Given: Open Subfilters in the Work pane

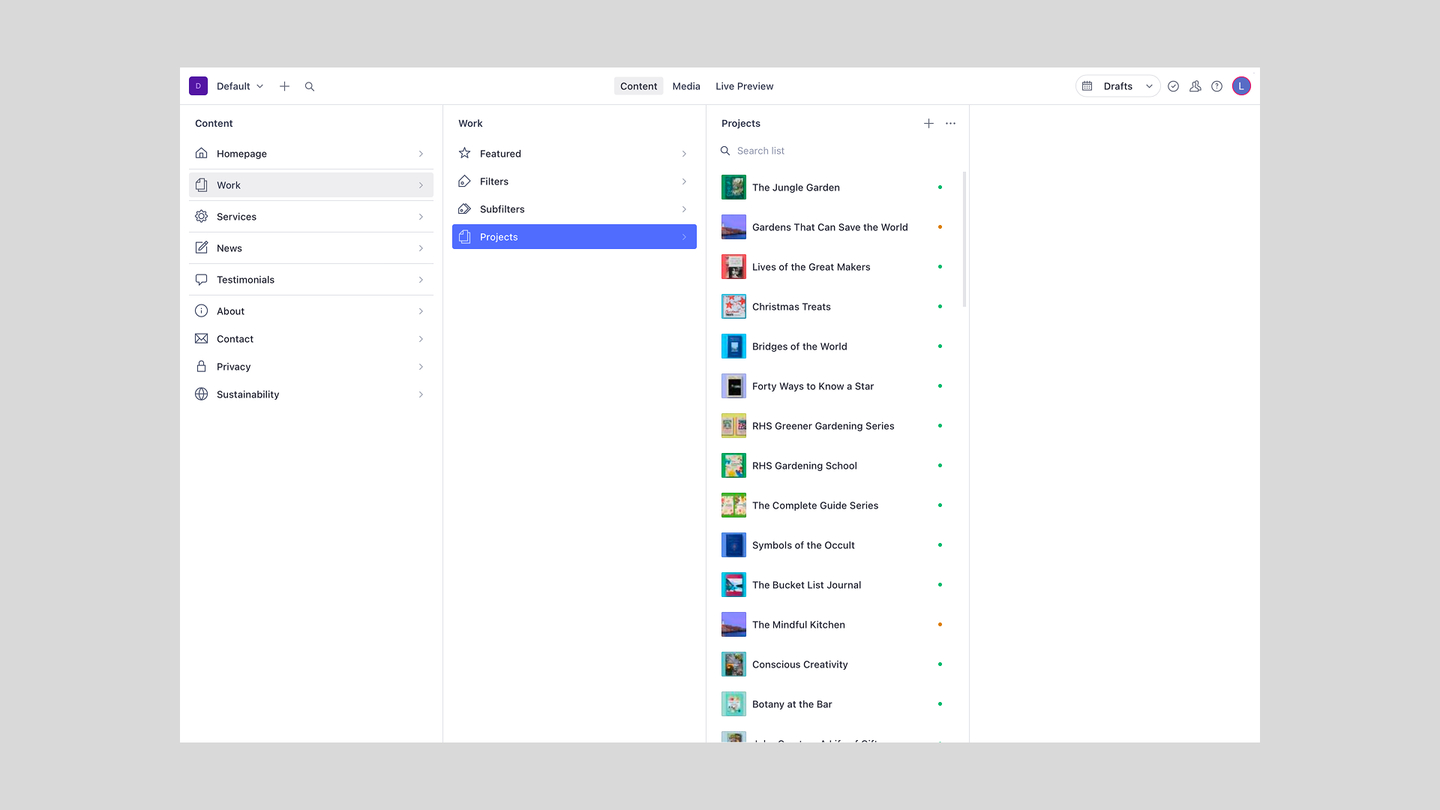Looking at the screenshot, I should [x=574, y=209].
